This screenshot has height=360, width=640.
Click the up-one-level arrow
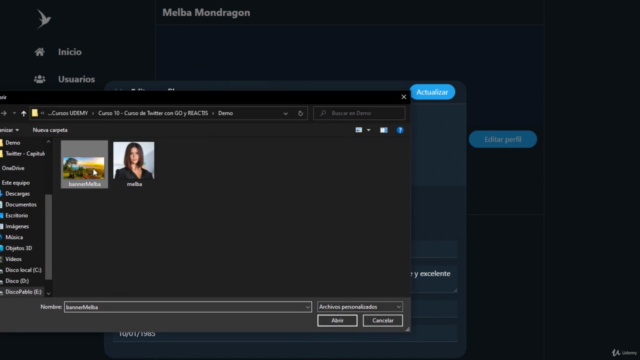(24, 113)
